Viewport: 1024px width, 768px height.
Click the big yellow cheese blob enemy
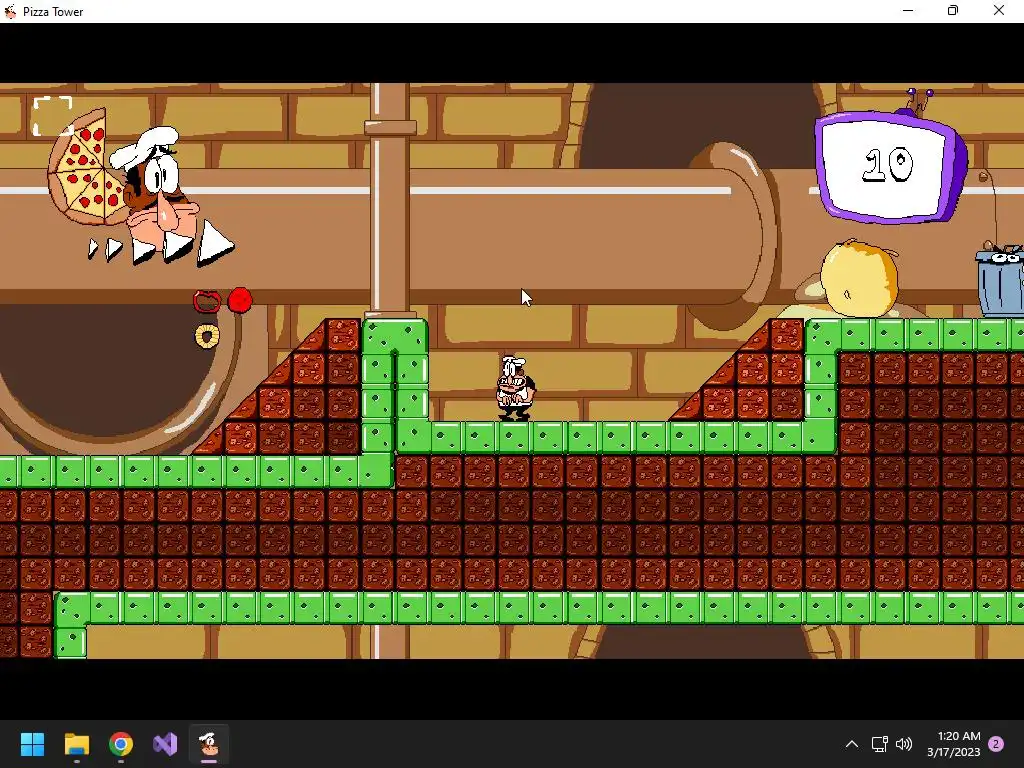click(858, 279)
